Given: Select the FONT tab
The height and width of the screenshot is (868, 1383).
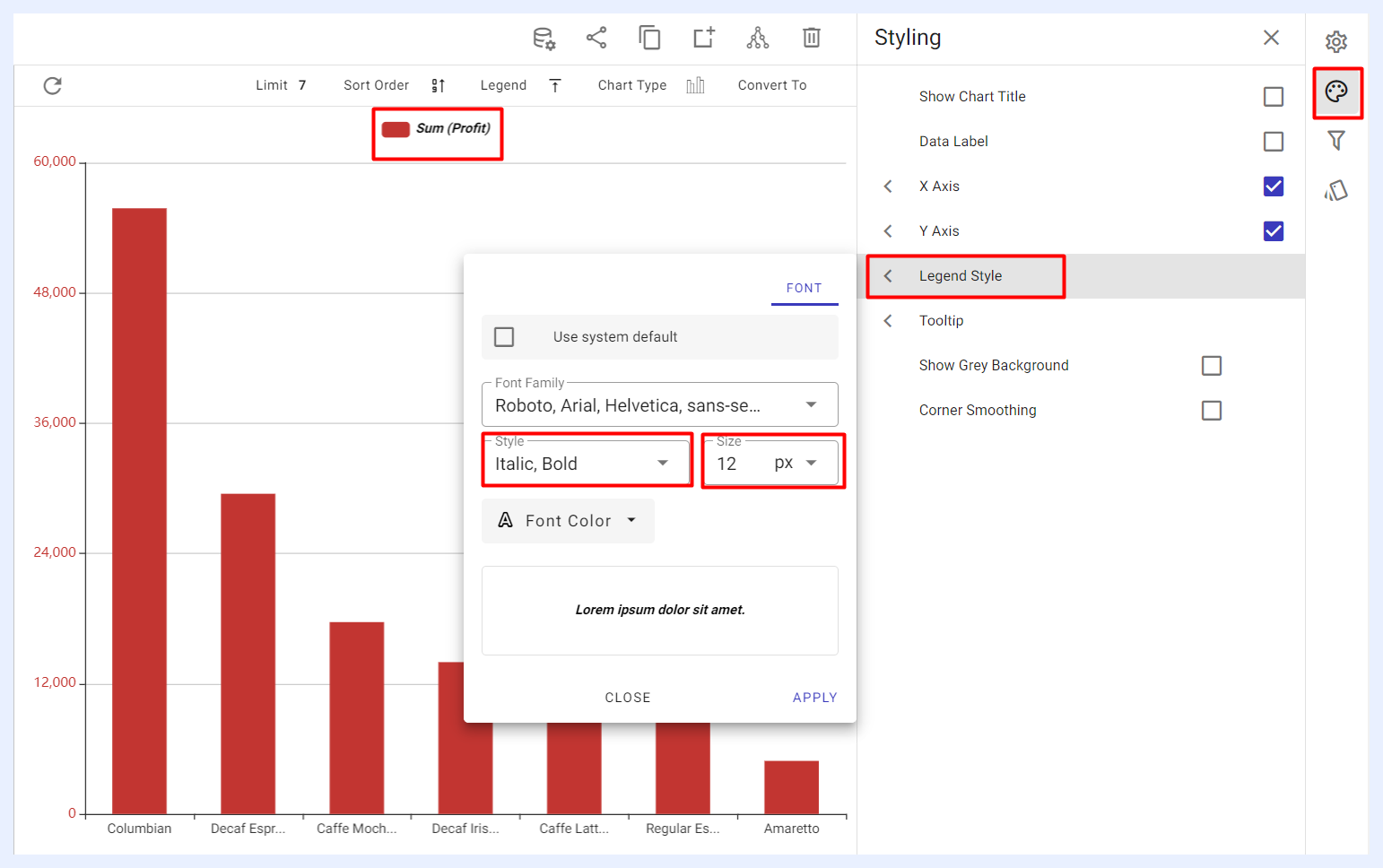Looking at the screenshot, I should point(805,288).
